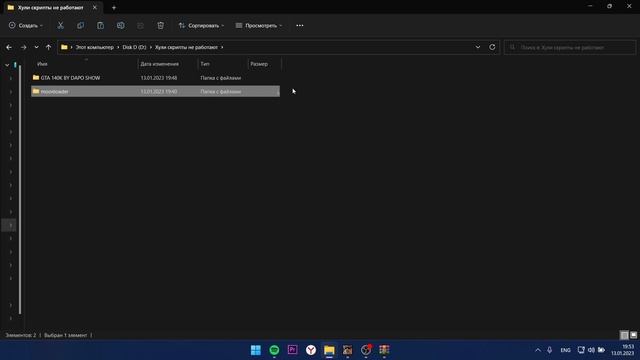Click the battery tray icon
The width and height of the screenshot is (640, 360).
601,350
